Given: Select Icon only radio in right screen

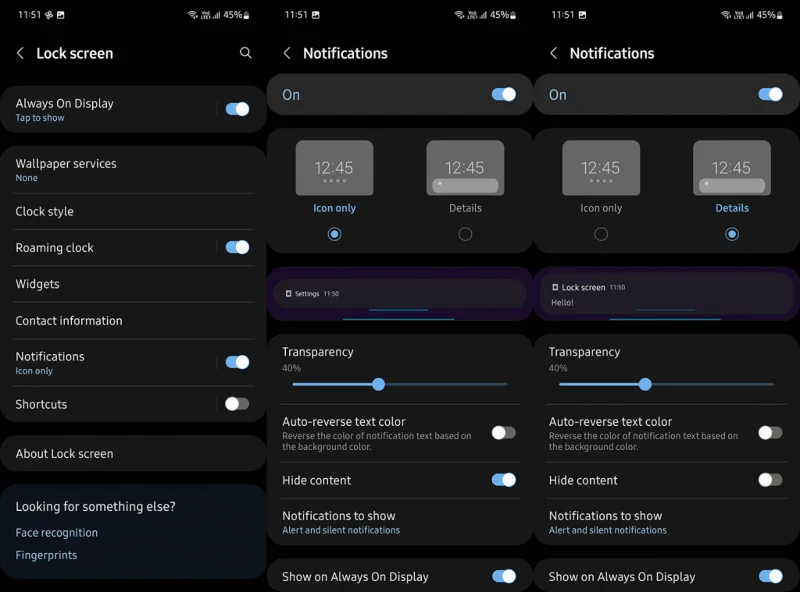Looking at the screenshot, I should click(601, 234).
